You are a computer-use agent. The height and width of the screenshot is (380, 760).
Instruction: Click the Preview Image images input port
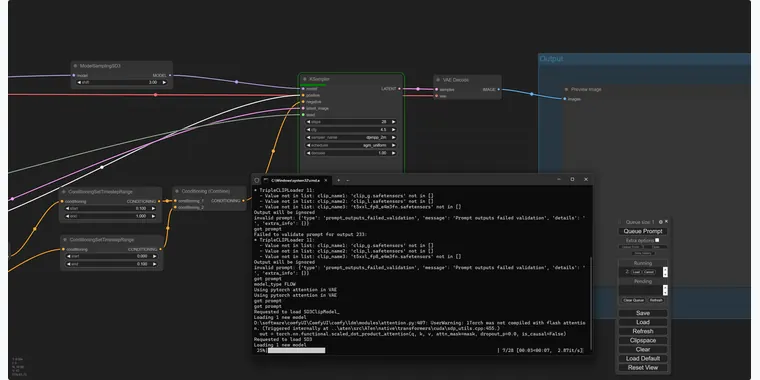[x=565, y=99]
